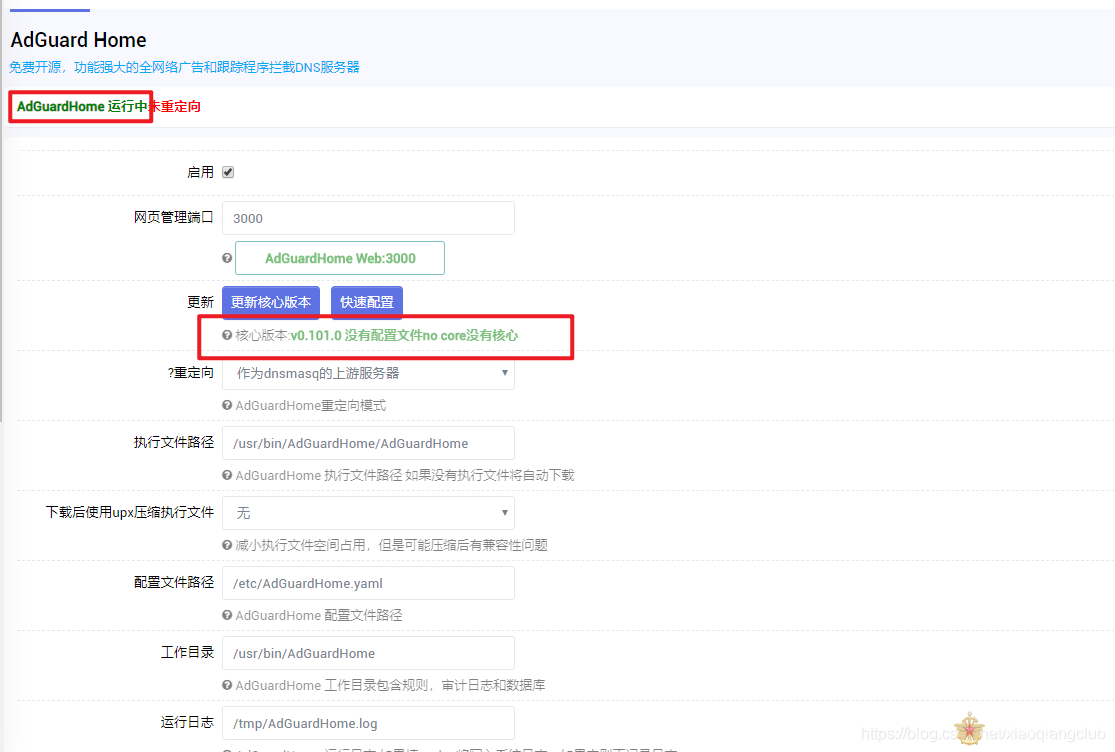The image size is (1115, 752).
Task: Click the 快速配置 button
Action: (x=367, y=302)
